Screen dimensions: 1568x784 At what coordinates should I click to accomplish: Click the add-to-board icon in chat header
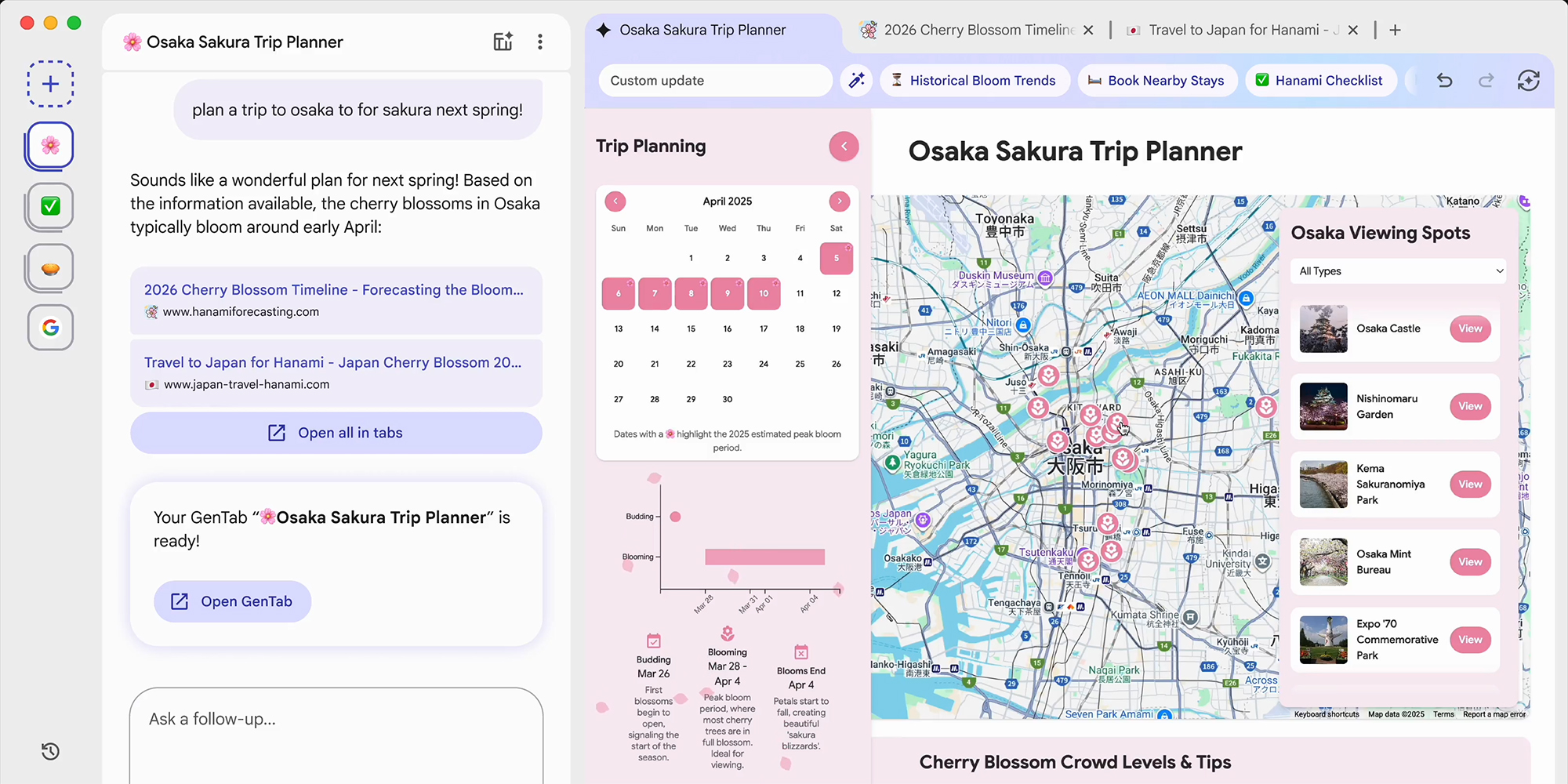503,42
